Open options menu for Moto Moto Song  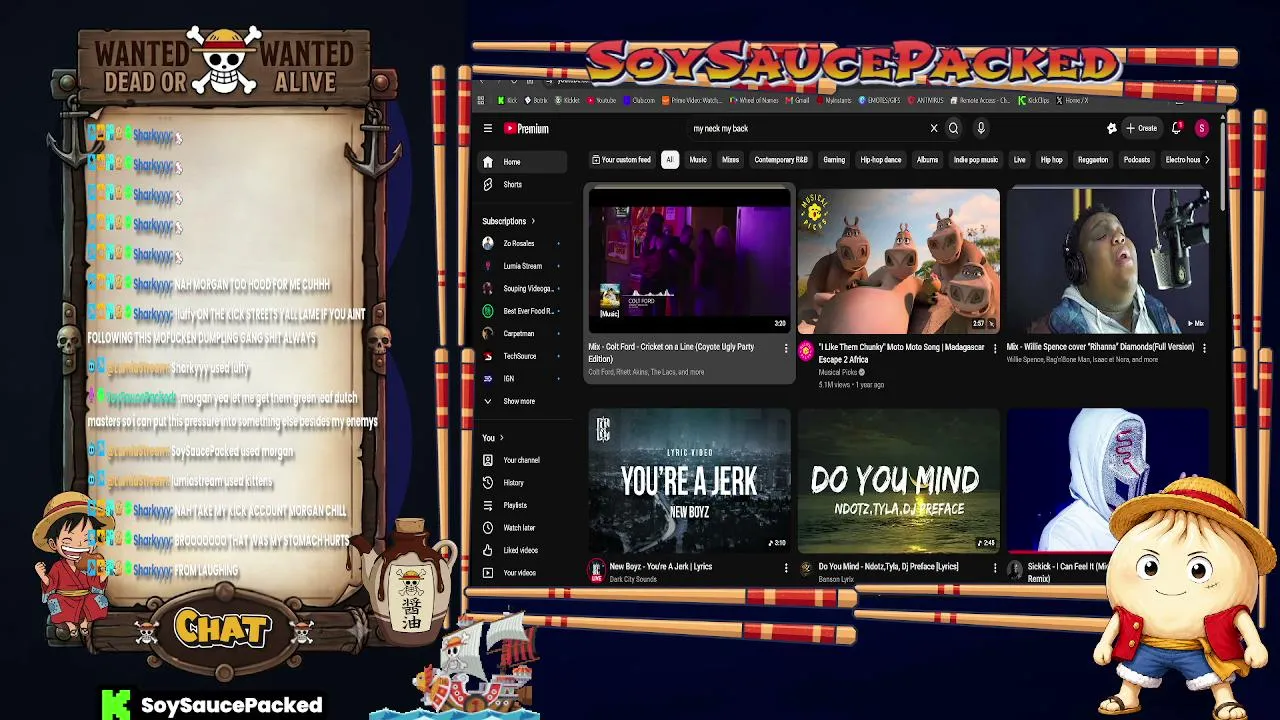pos(995,348)
